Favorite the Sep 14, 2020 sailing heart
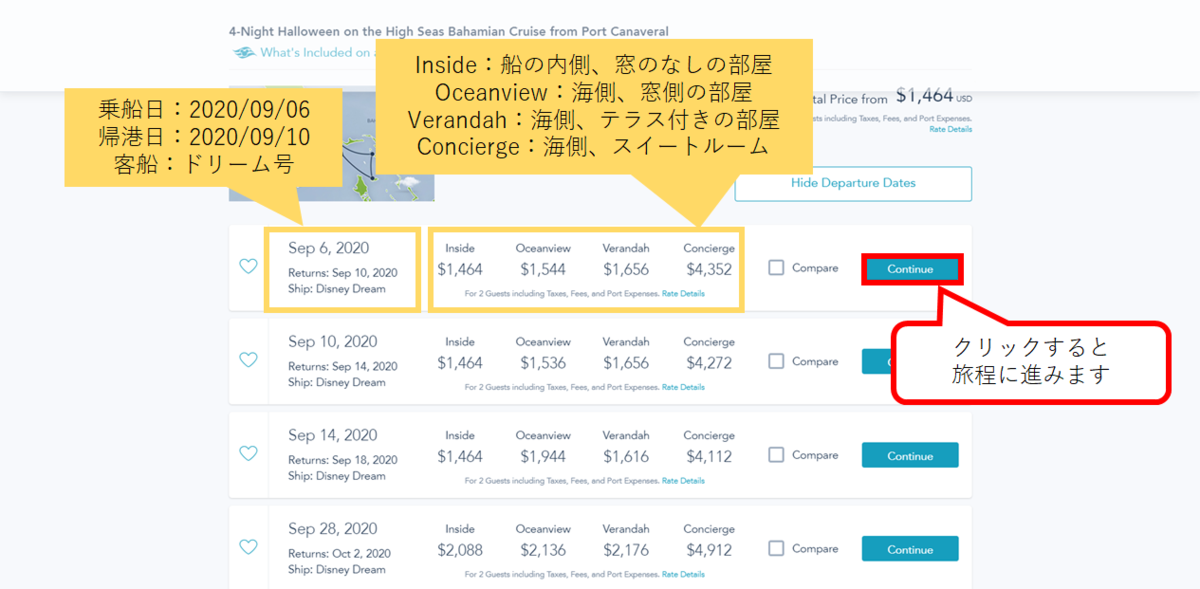The width and height of the screenshot is (1200, 589). pos(248,454)
